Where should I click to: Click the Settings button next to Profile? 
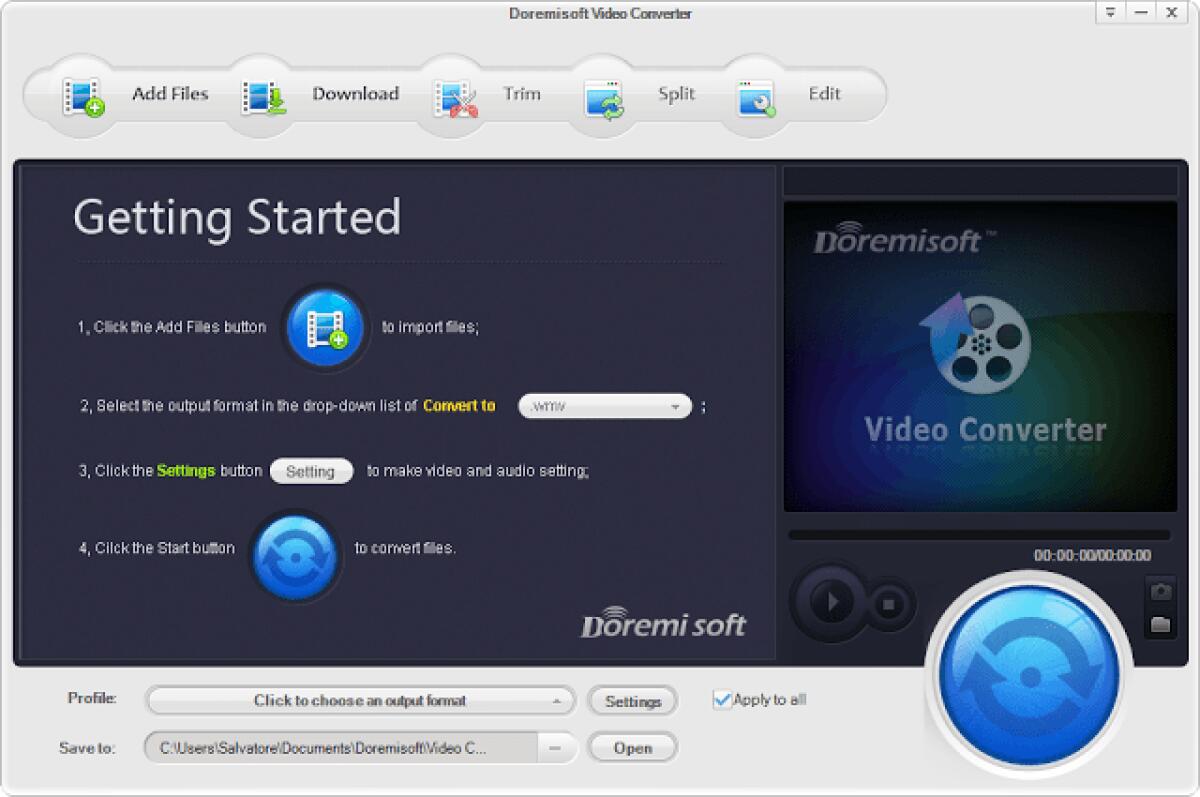pyautogui.click(x=632, y=701)
